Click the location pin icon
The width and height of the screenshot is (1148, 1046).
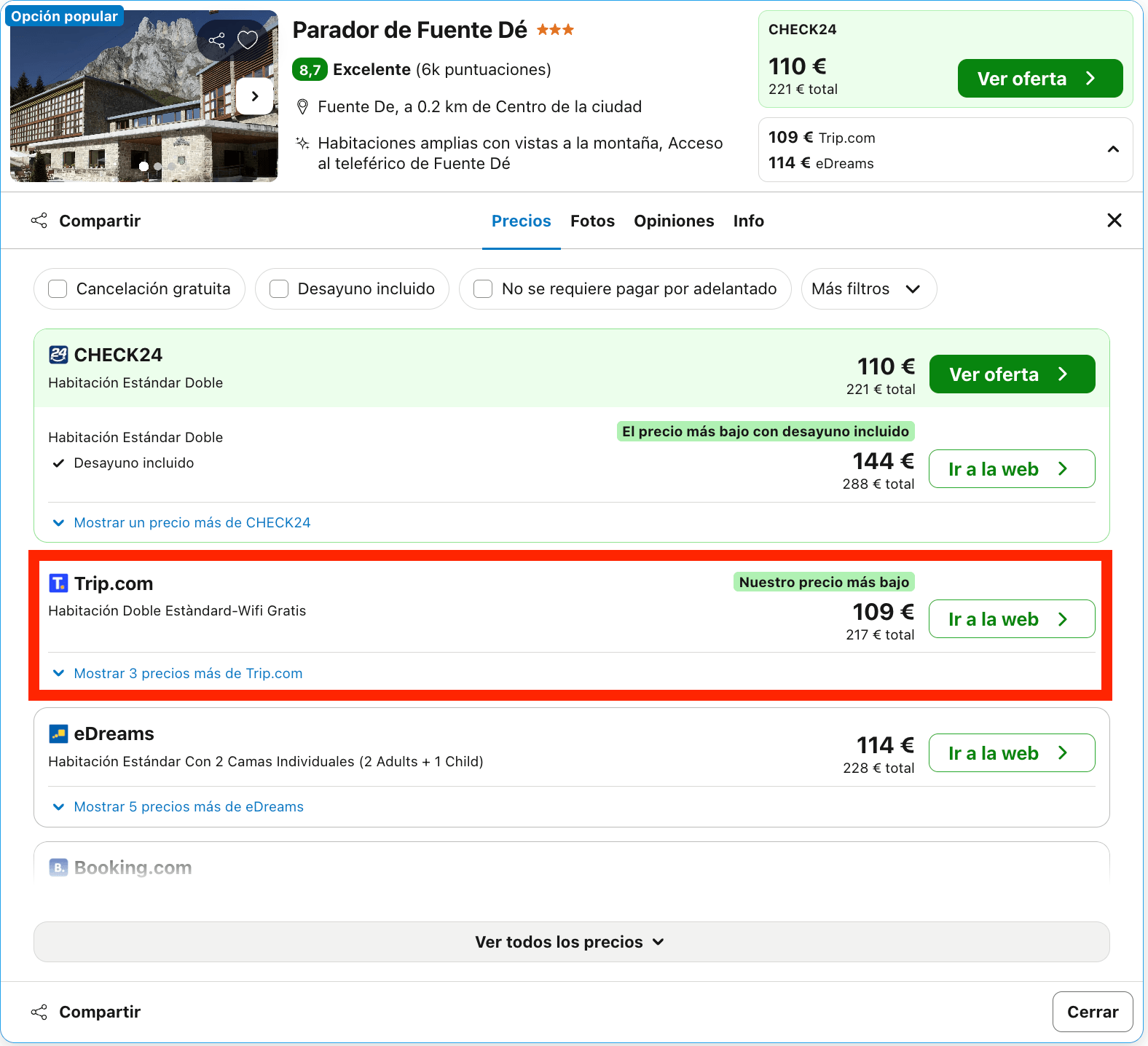tap(303, 107)
